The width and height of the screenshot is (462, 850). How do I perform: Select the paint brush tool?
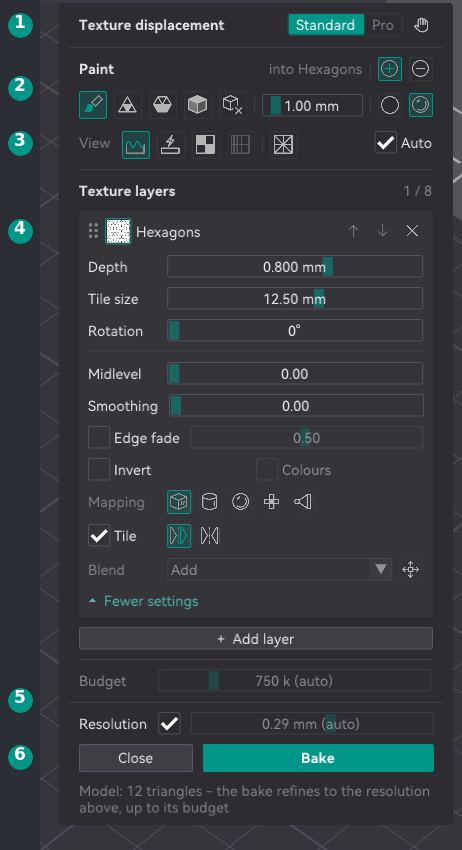click(93, 105)
